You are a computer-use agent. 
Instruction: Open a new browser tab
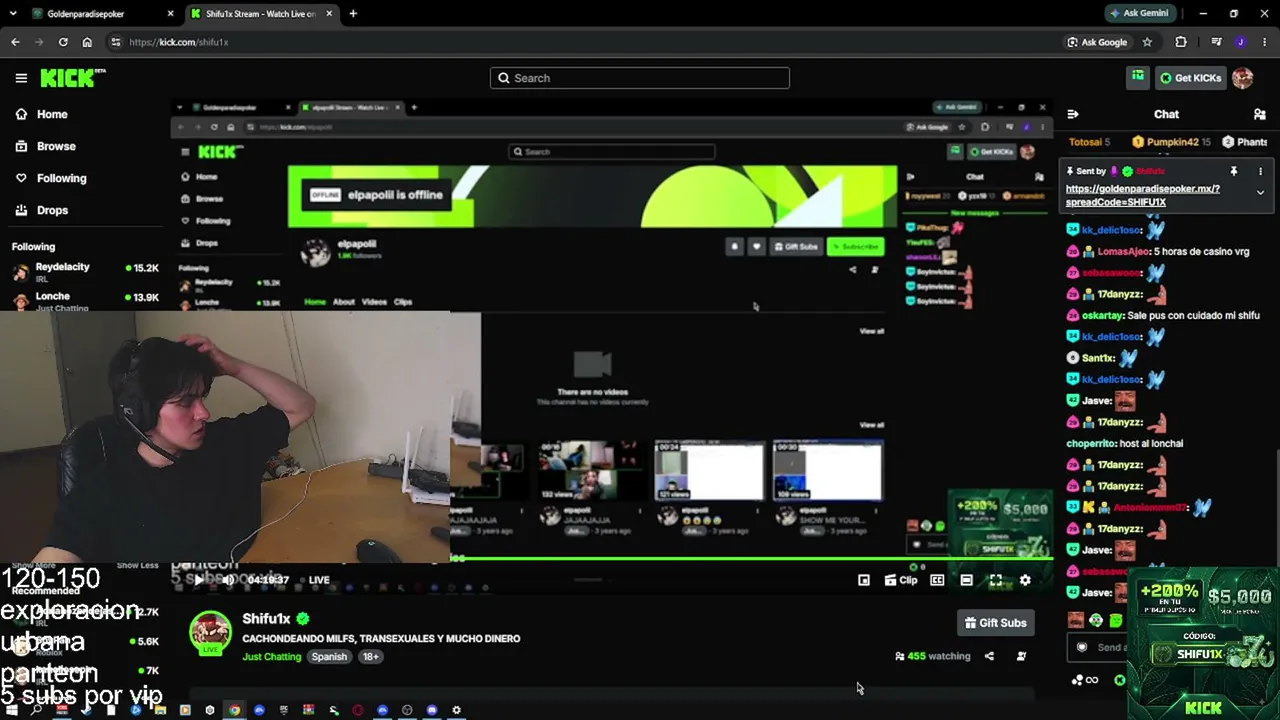click(353, 14)
